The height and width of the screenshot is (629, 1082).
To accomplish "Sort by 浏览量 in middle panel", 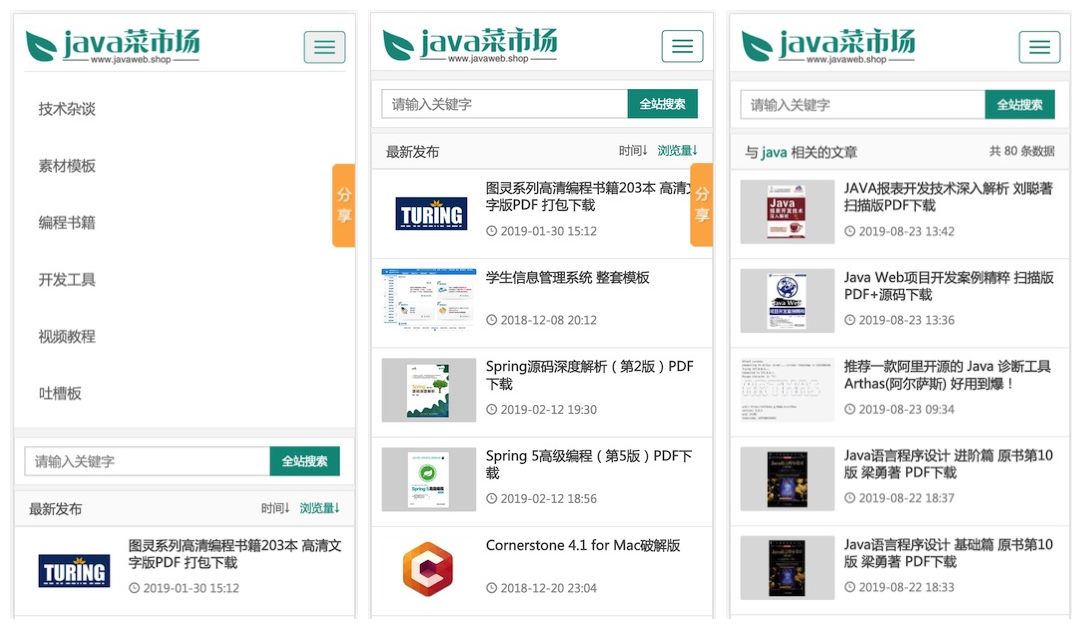I will (678, 150).
